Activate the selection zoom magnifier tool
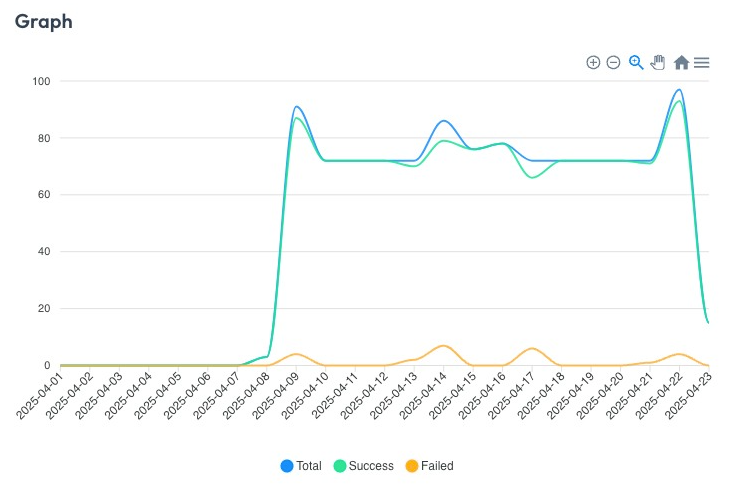739x491 pixels. (636, 62)
